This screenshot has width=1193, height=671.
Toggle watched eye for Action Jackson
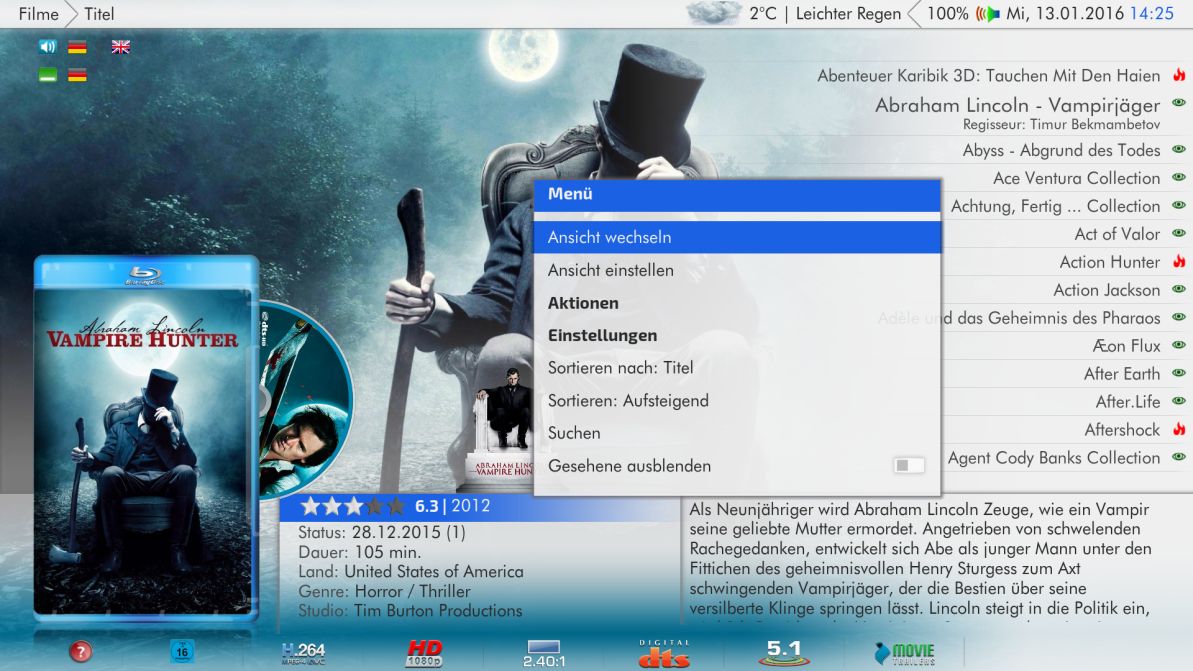(1179, 289)
